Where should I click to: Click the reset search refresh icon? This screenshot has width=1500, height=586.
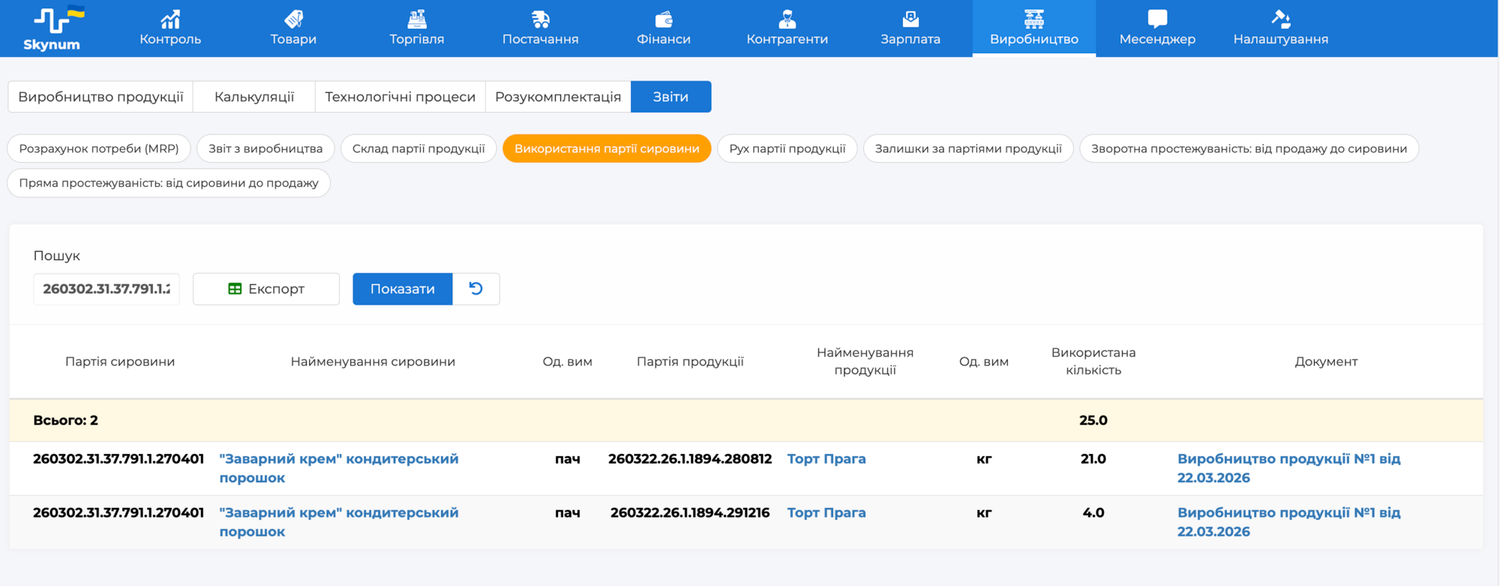coord(476,289)
